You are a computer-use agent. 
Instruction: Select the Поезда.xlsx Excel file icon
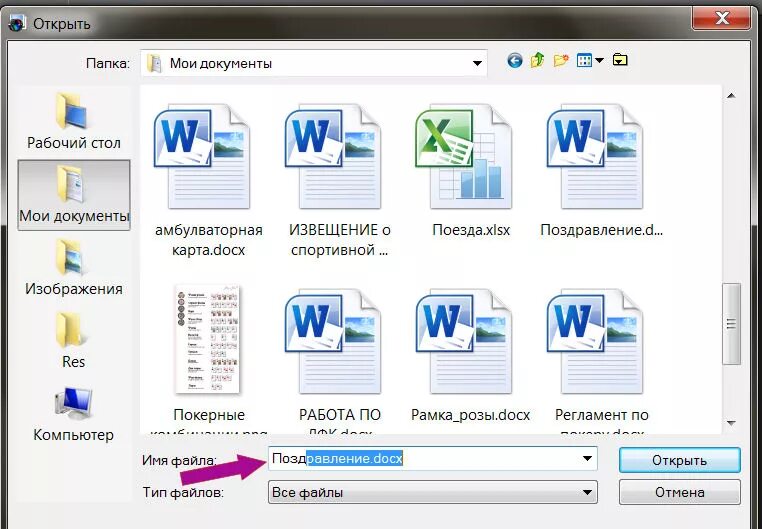click(x=464, y=156)
